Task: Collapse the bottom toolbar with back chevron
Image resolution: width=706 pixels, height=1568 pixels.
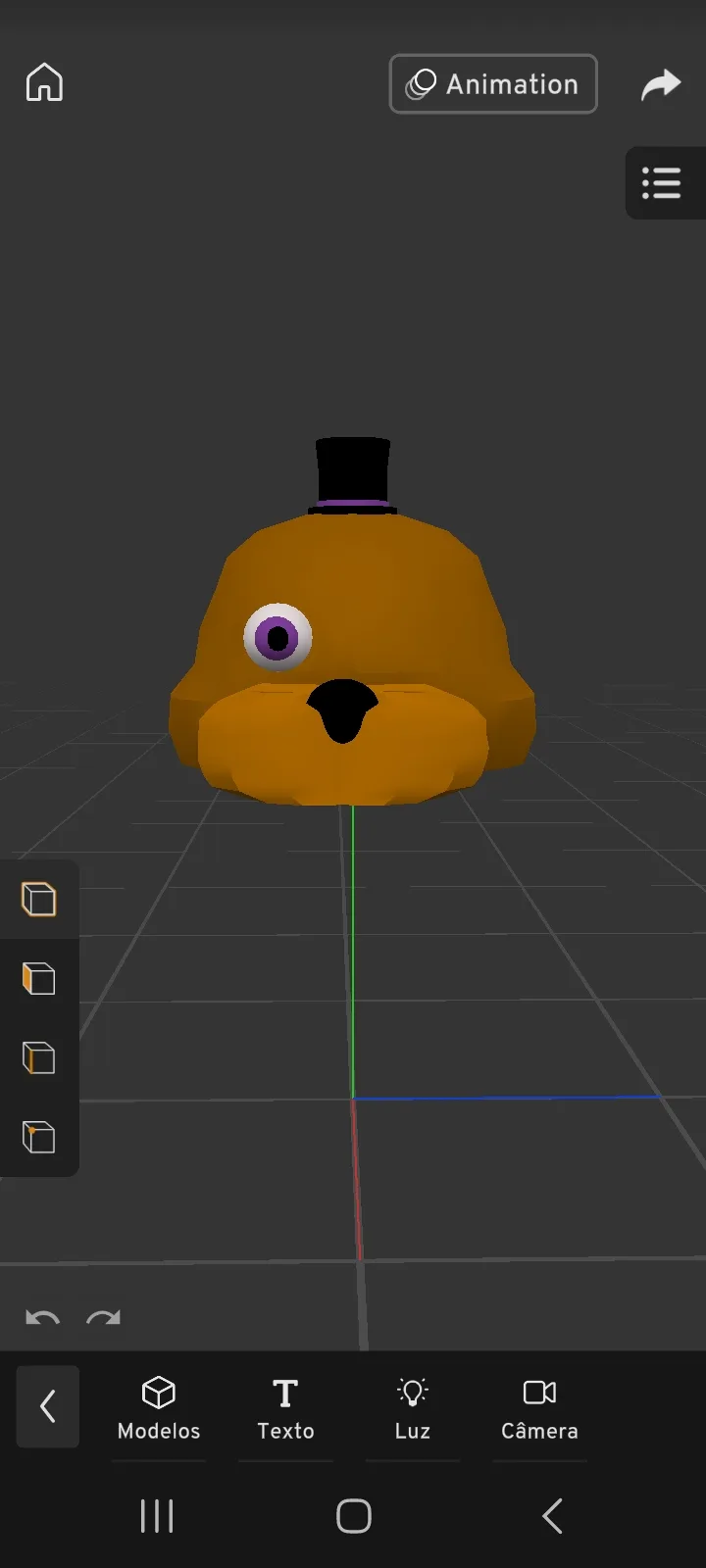Action: (47, 1406)
